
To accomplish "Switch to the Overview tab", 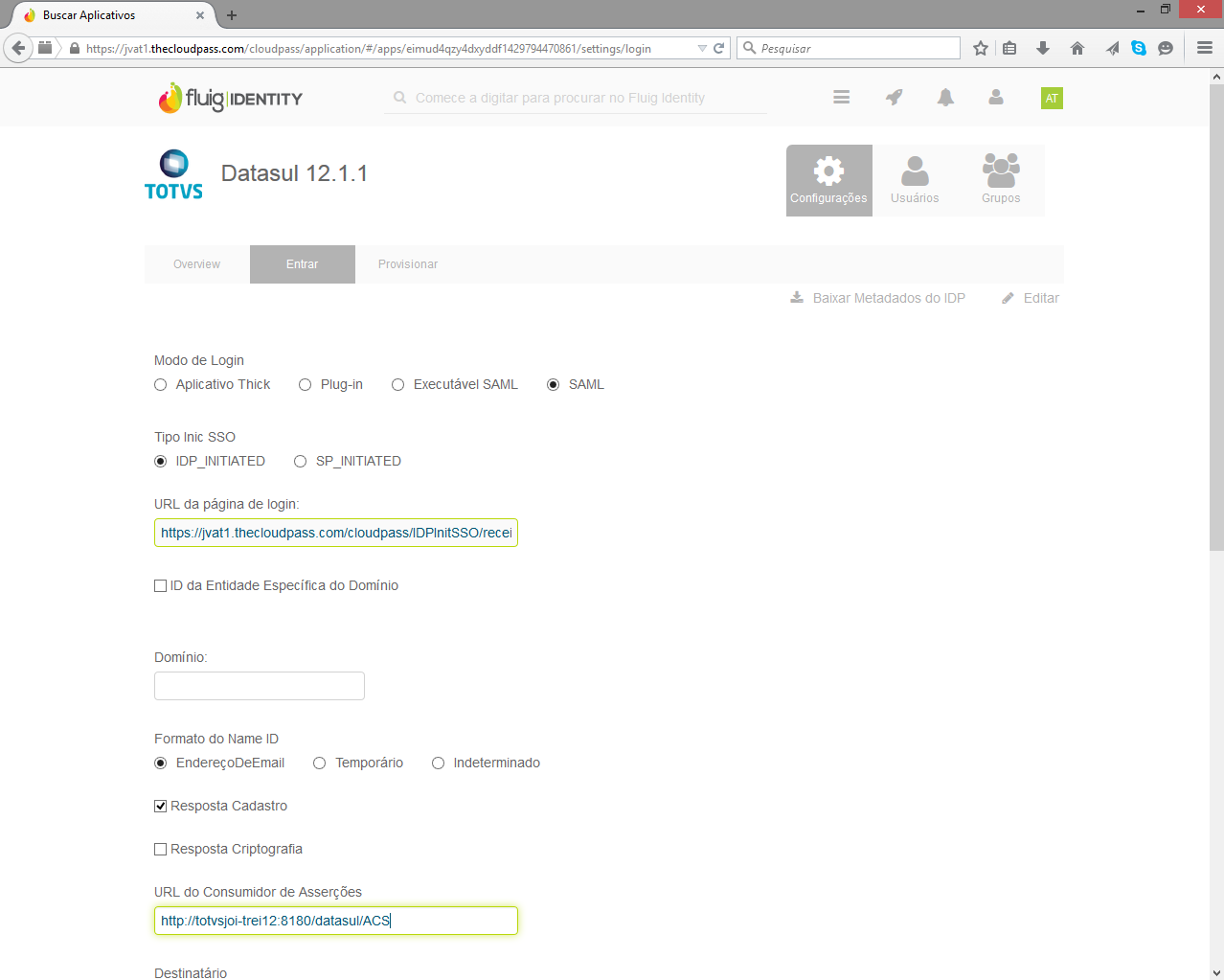I will 196,264.
